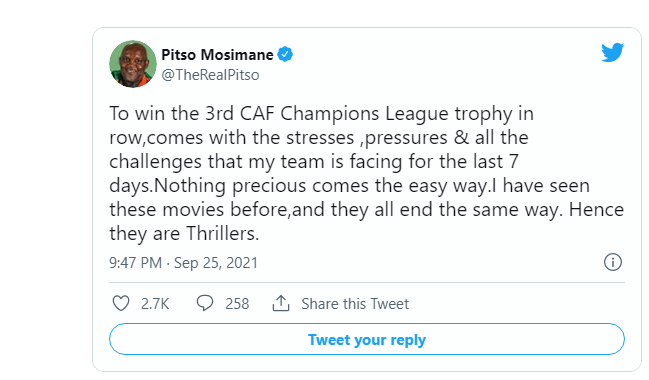
Task: Open replies via speech bubble icon
Action: coord(205,303)
